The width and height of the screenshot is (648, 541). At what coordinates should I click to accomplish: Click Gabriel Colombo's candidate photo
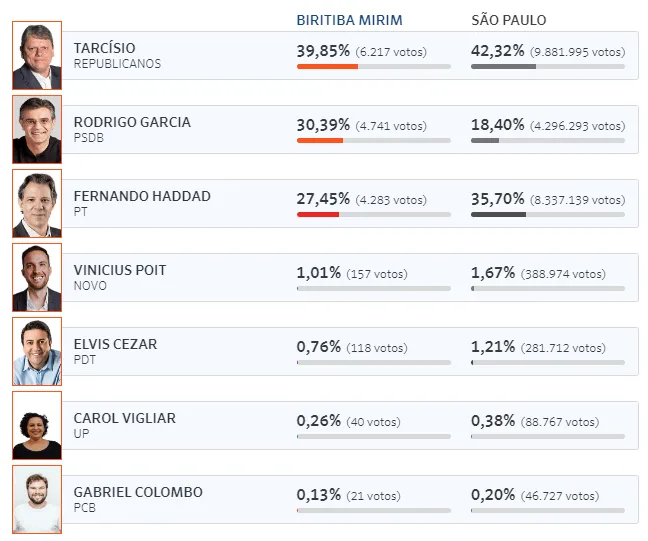click(37, 500)
